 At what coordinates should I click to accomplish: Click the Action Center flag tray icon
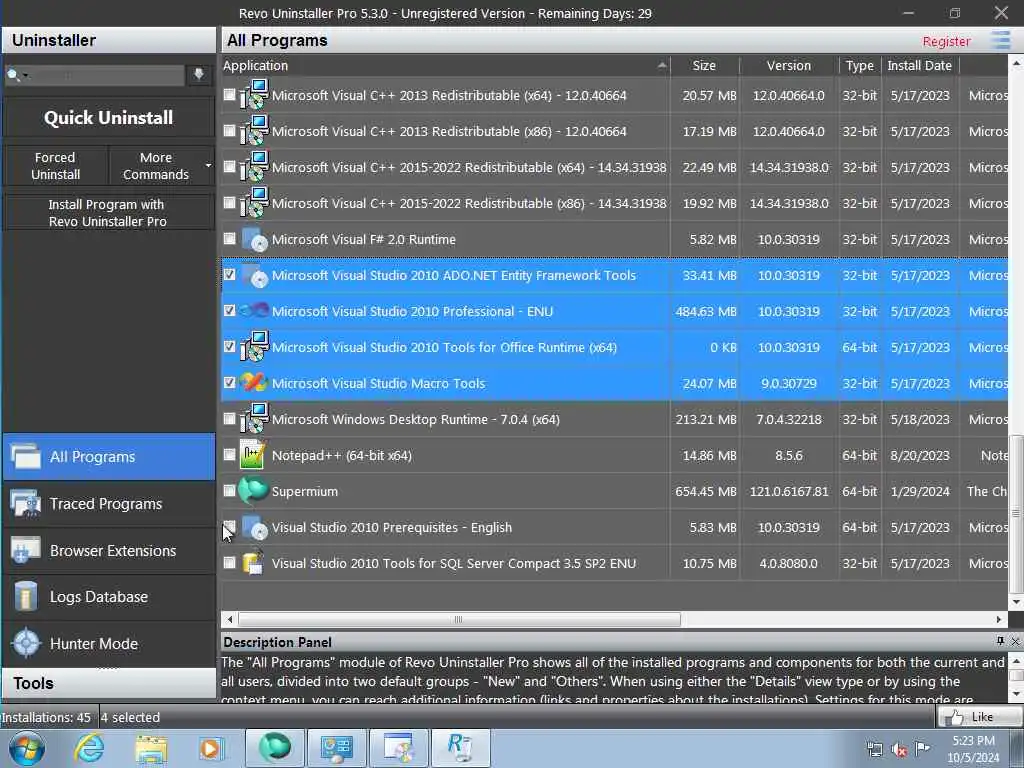click(922, 748)
